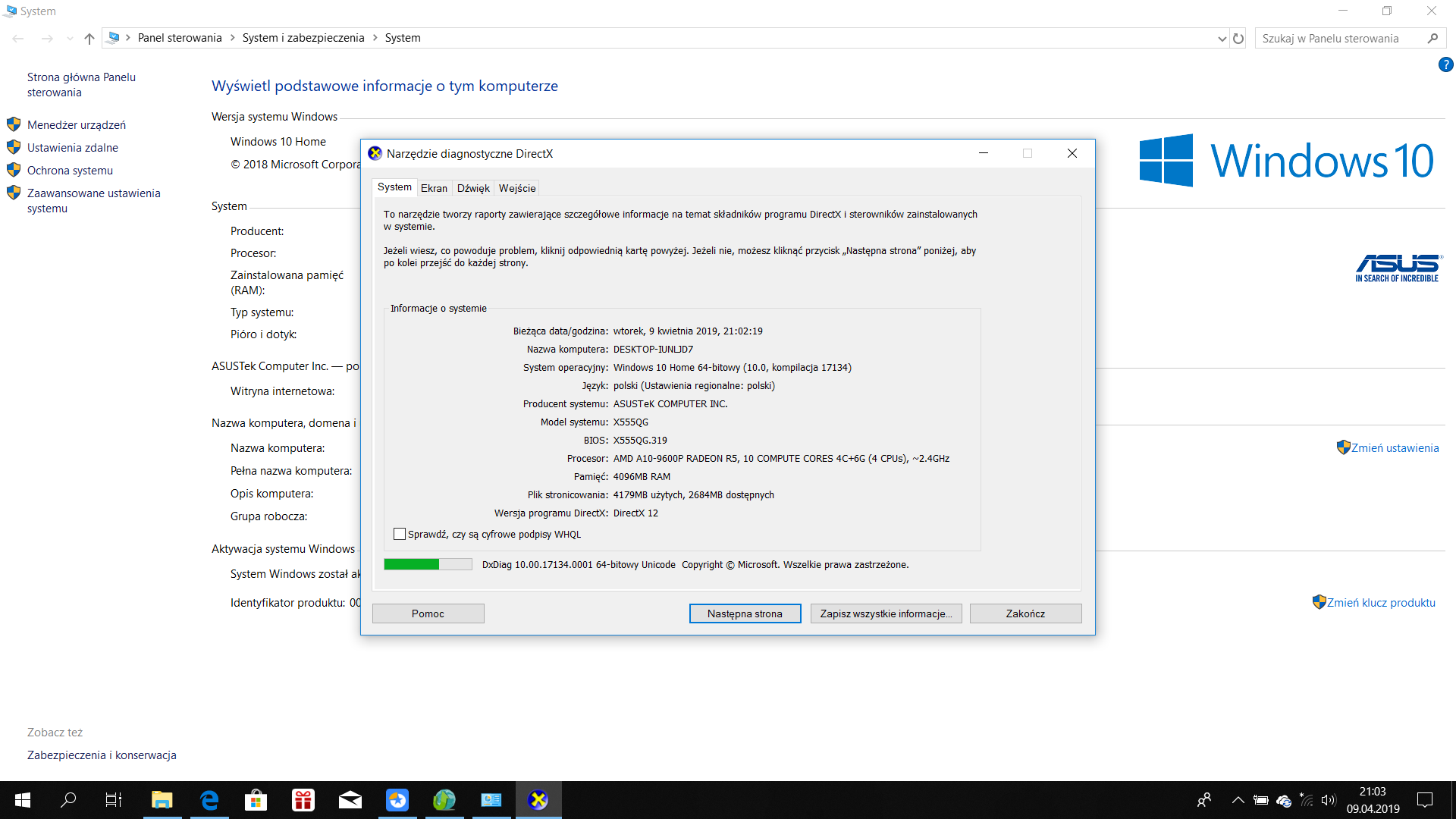Click the Zobacz też heading
The width and height of the screenshot is (1456, 819).
tap(55, 733)
